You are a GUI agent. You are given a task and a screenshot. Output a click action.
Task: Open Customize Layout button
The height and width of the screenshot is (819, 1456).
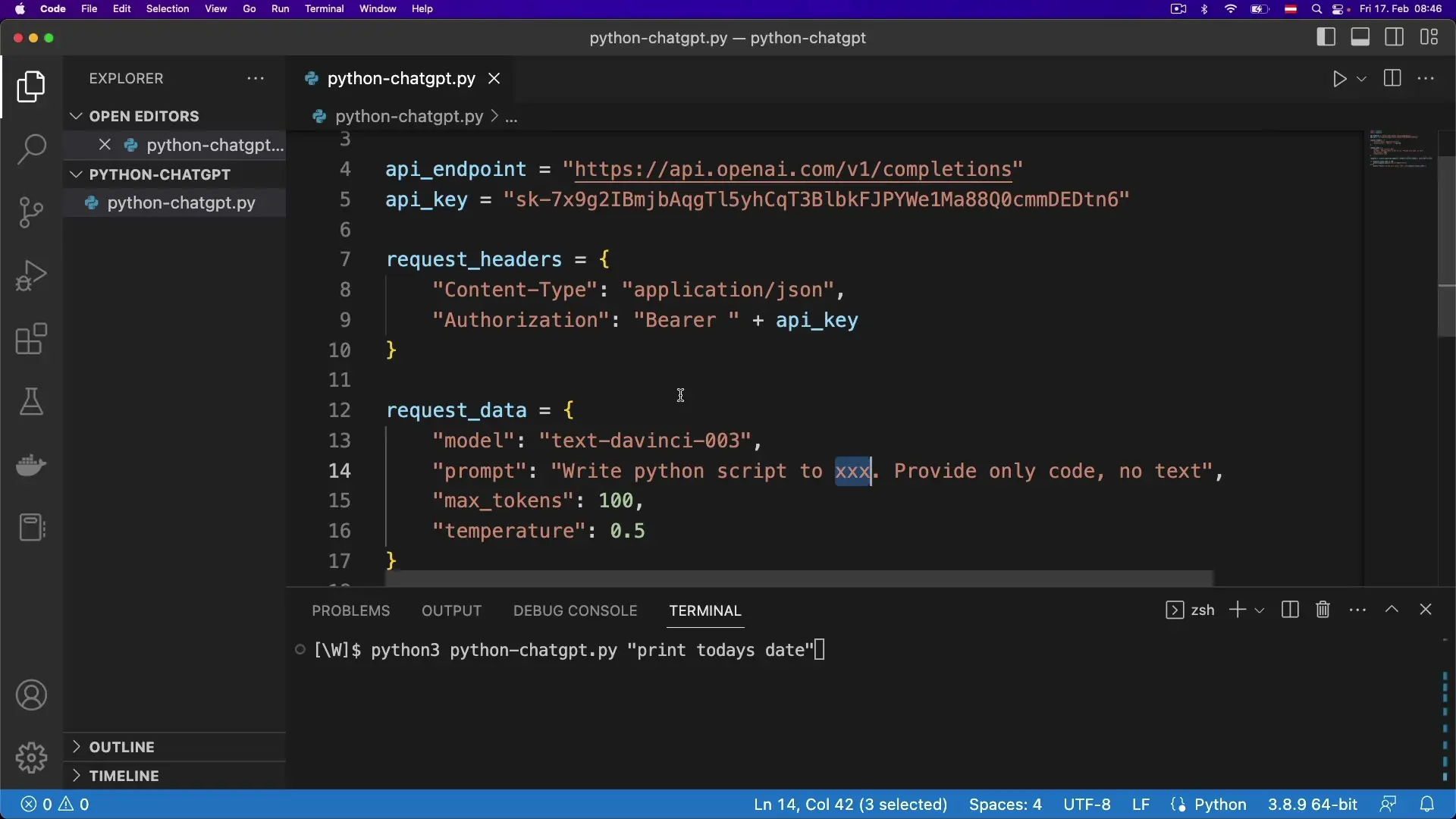pyautogui.click(x=1429, y=37)
